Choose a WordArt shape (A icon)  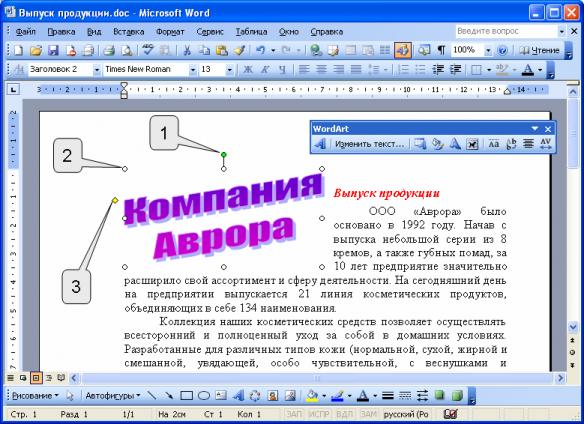(x=455, y=144)
